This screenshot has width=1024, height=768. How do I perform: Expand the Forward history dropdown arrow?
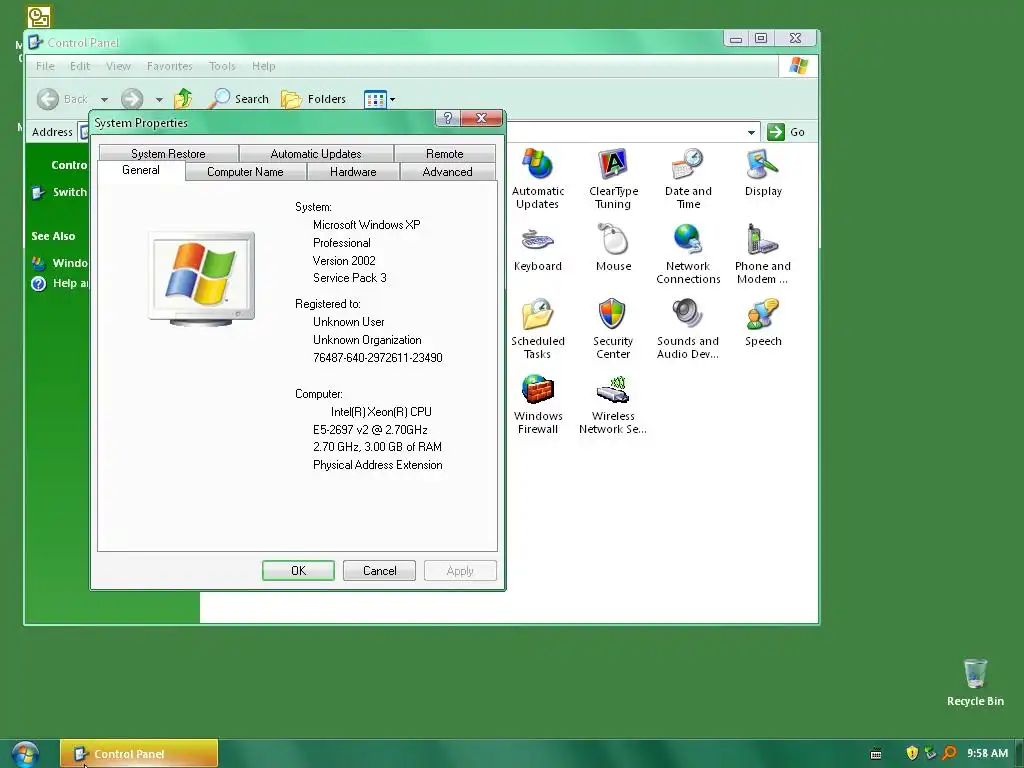pyautogui.click(x=159, y=99)
